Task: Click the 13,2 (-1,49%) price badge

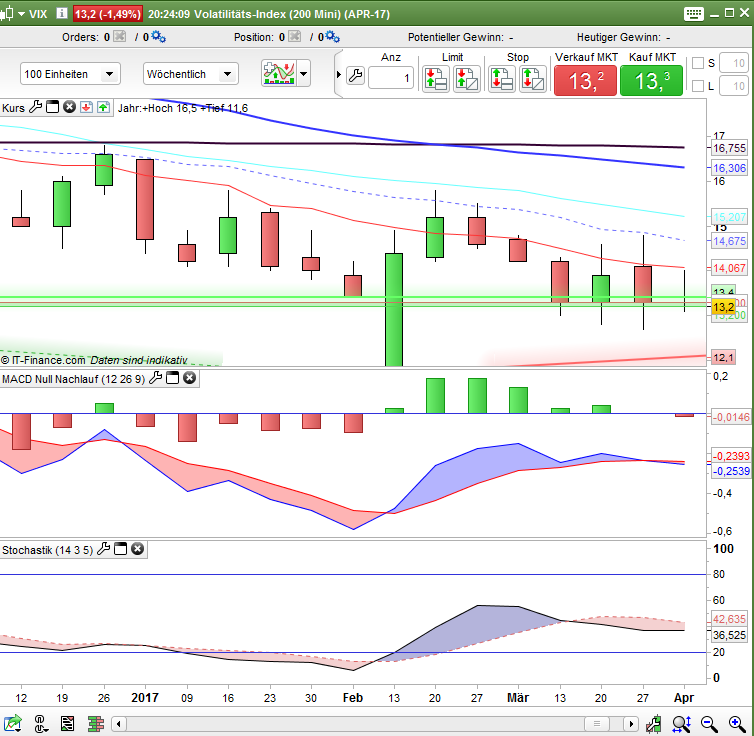Action: pyautogui.click(x=108, y=14)
